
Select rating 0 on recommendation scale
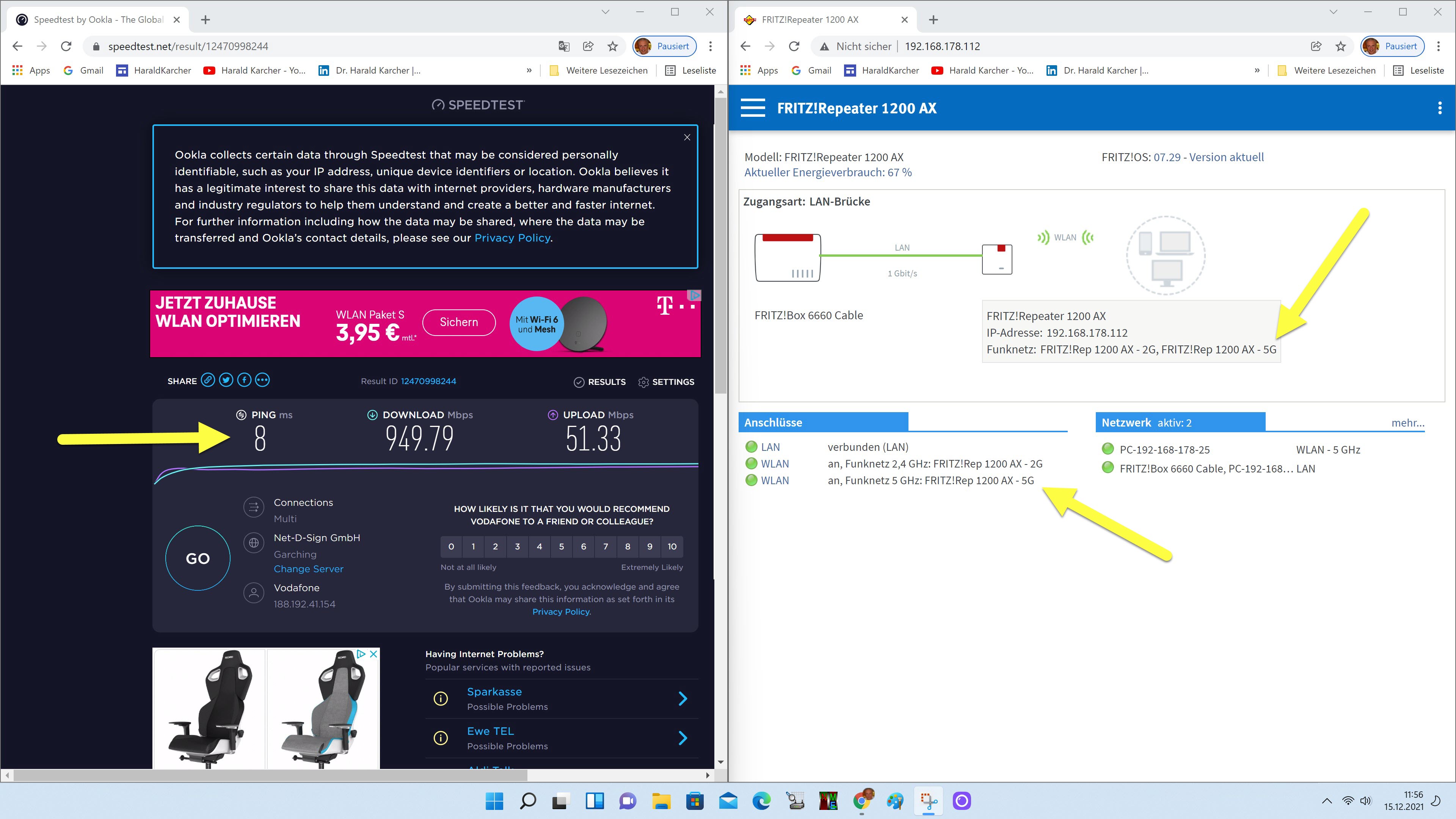point(451,546)
